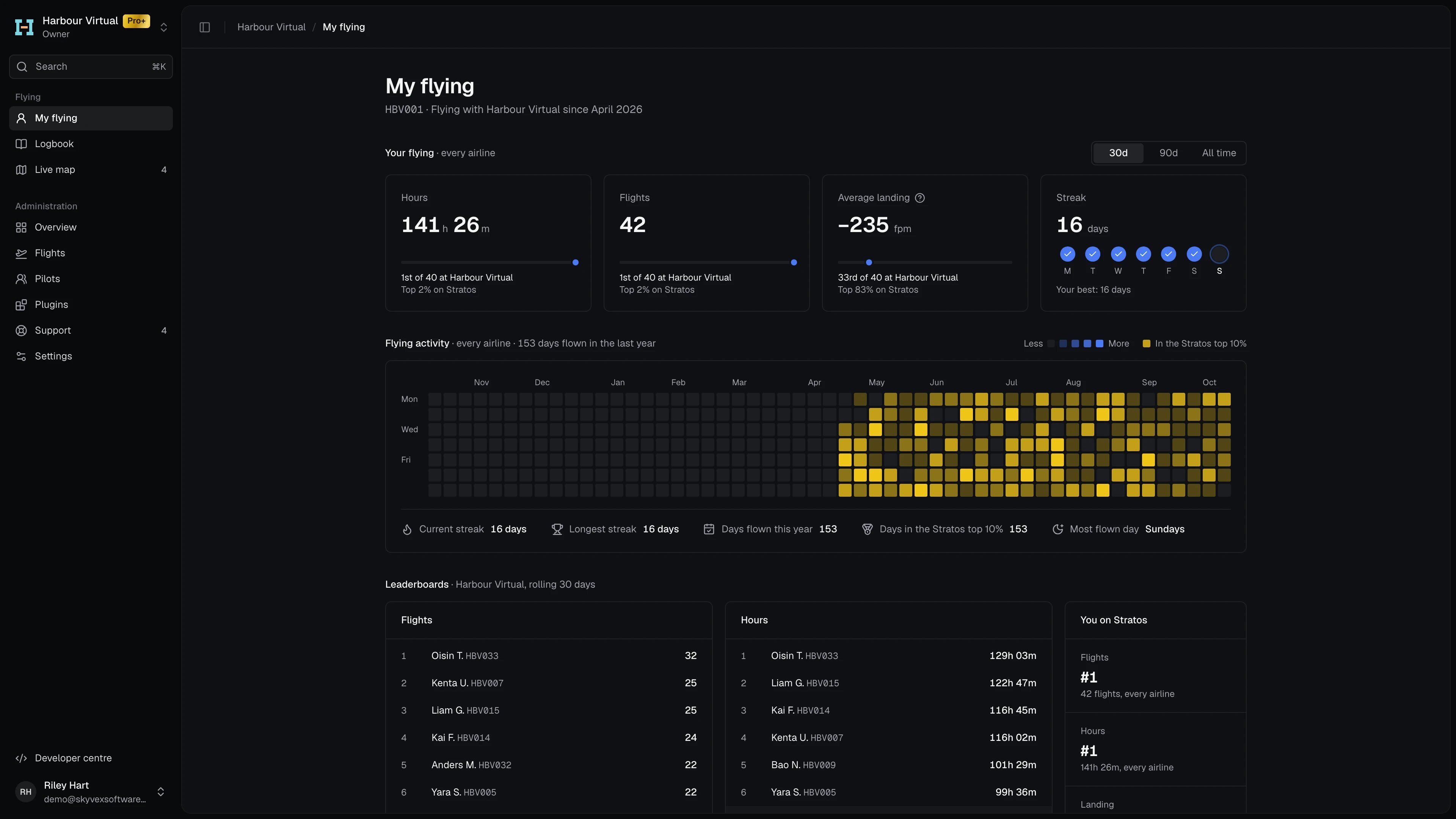
Task: Open Developer centre link
Action: coord(91,758)
